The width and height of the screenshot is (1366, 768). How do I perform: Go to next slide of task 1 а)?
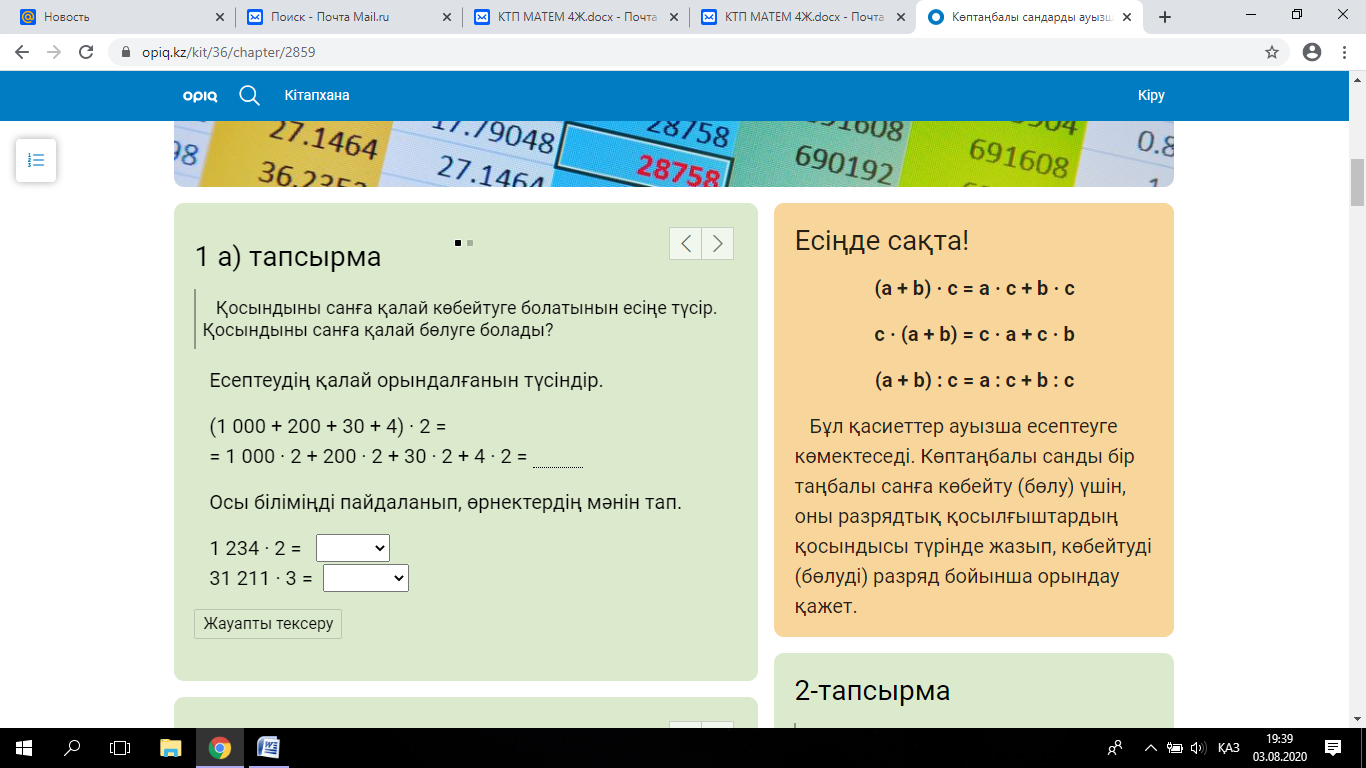tap(718, 243)
